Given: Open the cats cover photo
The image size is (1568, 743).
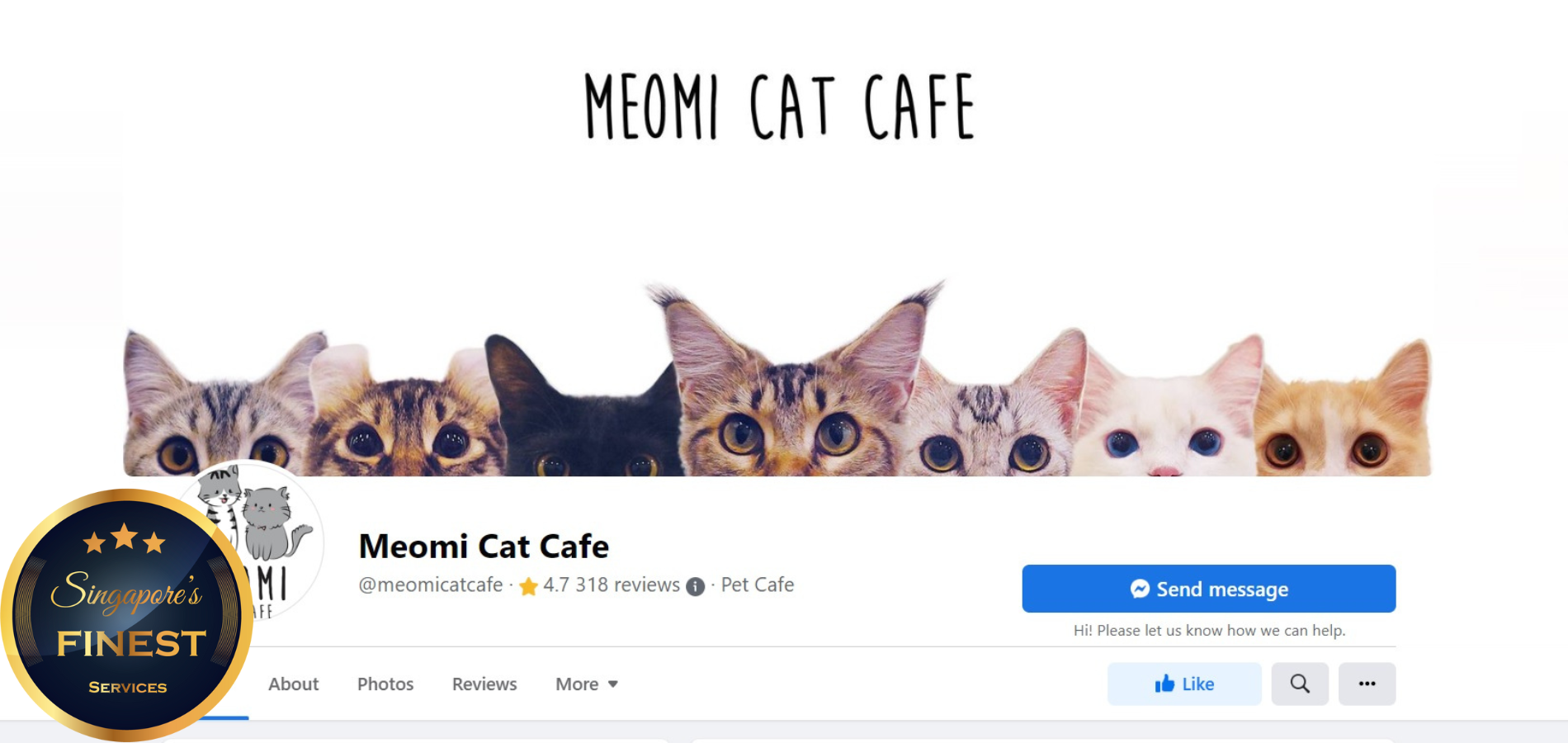Looking at the screenshot, I should (777, 239).
